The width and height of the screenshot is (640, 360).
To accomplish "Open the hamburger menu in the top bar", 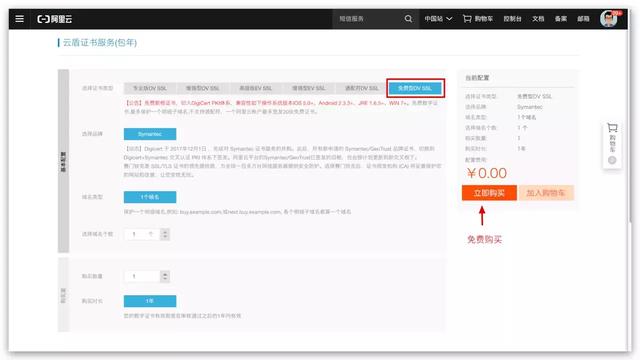I will pyautogui.click(x=19, y=19).
